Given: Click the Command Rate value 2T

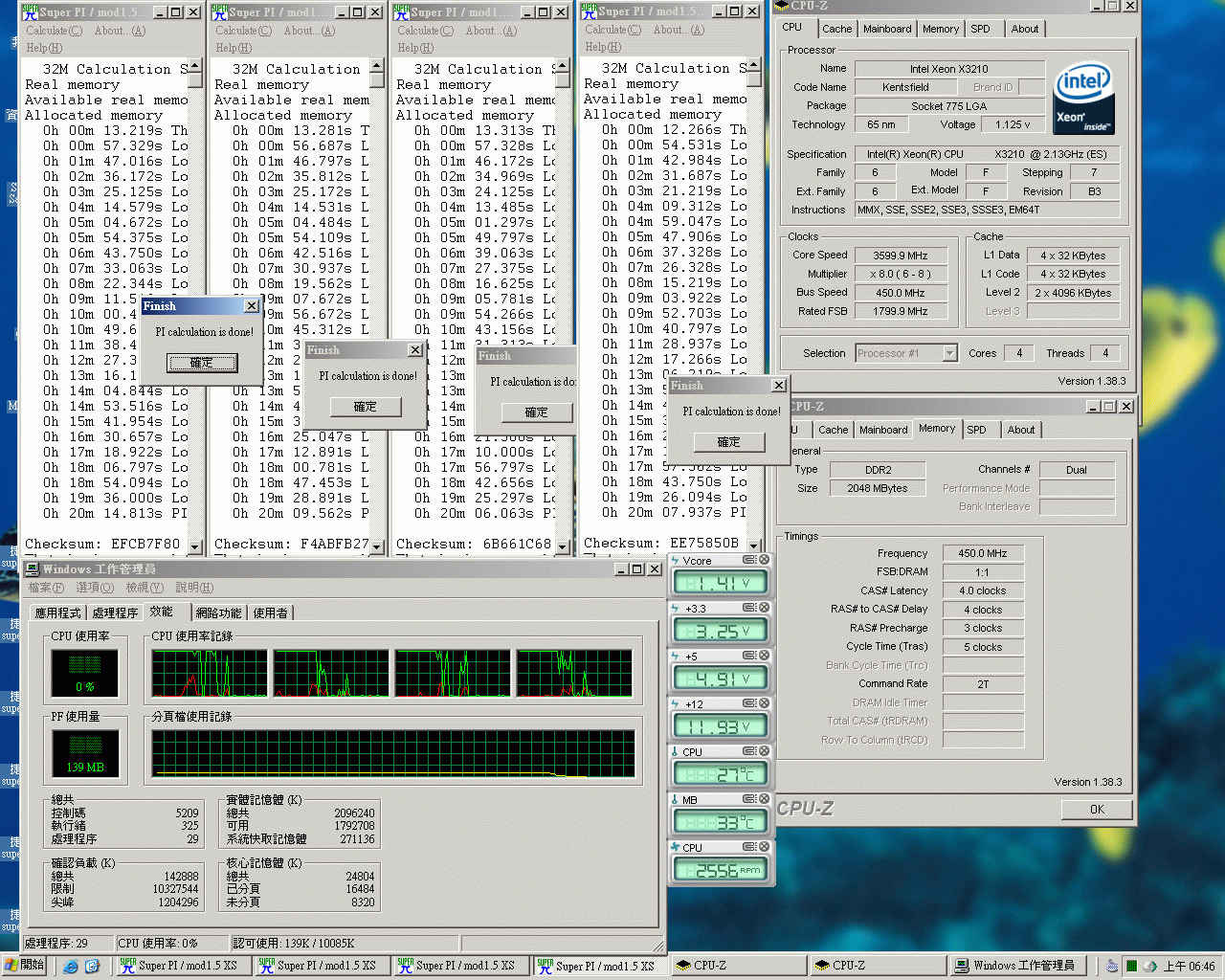Looking at the screenshot, I should [983, 684].
